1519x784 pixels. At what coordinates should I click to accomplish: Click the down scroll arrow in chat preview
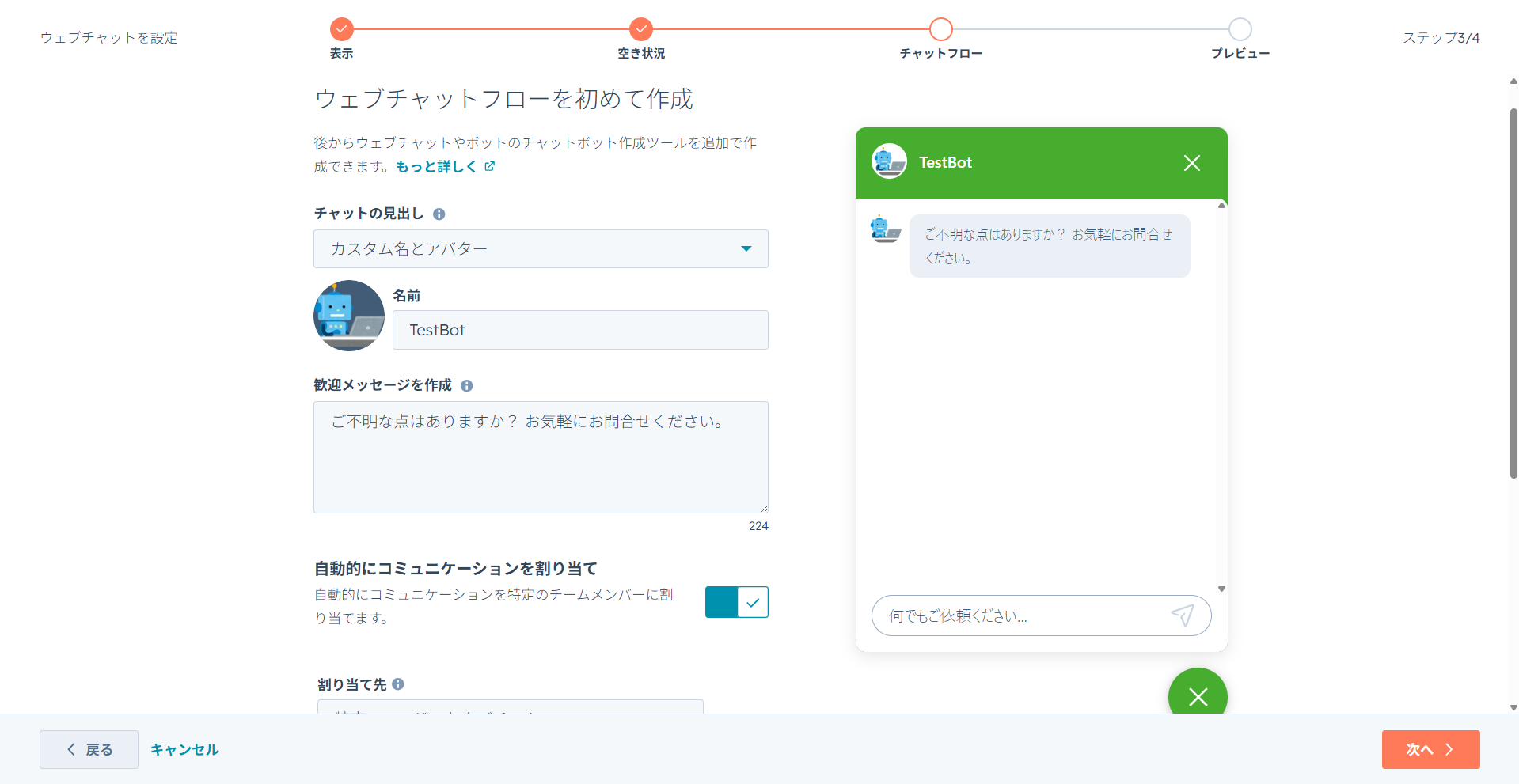click(1221, 588)
